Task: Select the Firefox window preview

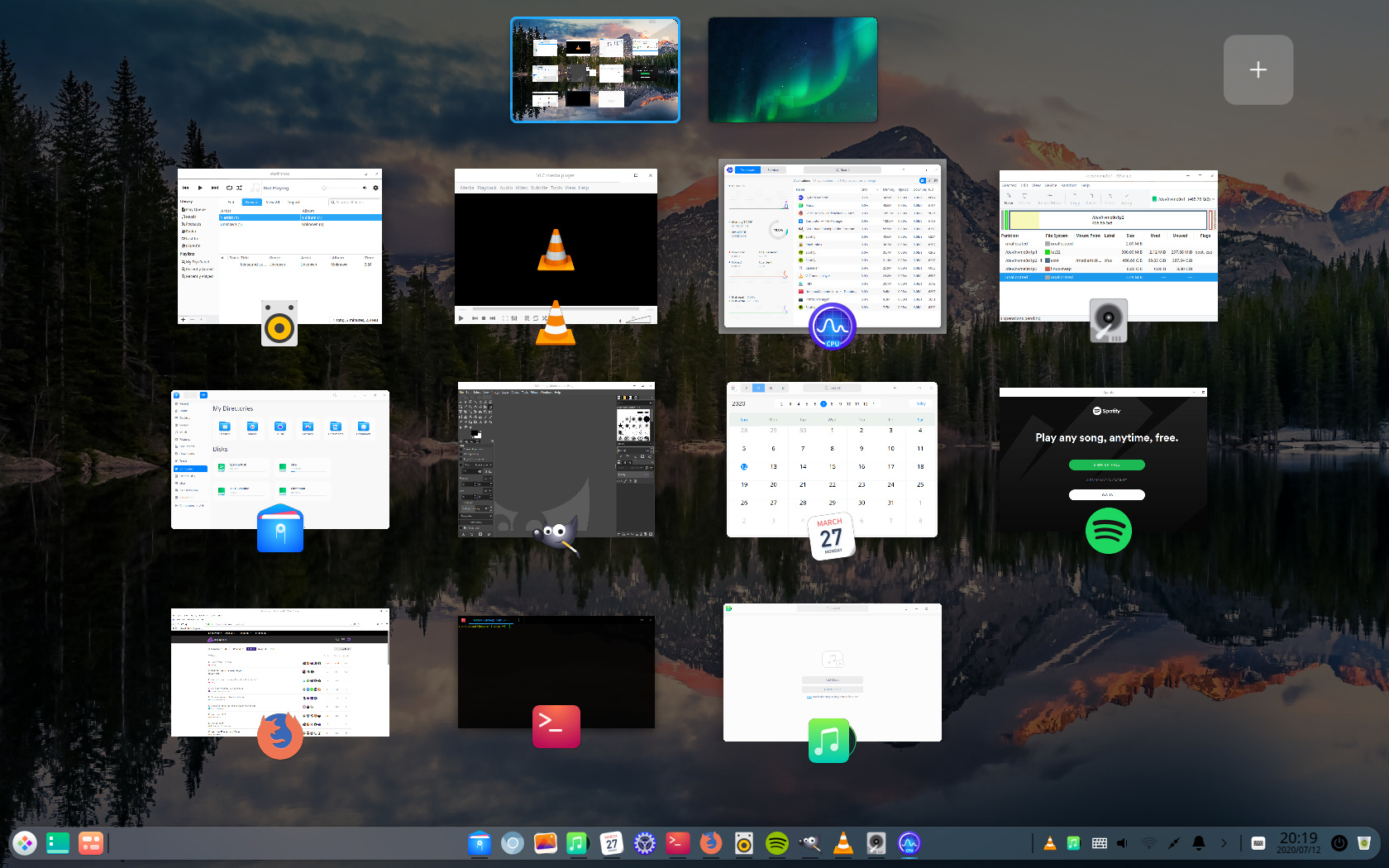Action: [x=280, y=672]
